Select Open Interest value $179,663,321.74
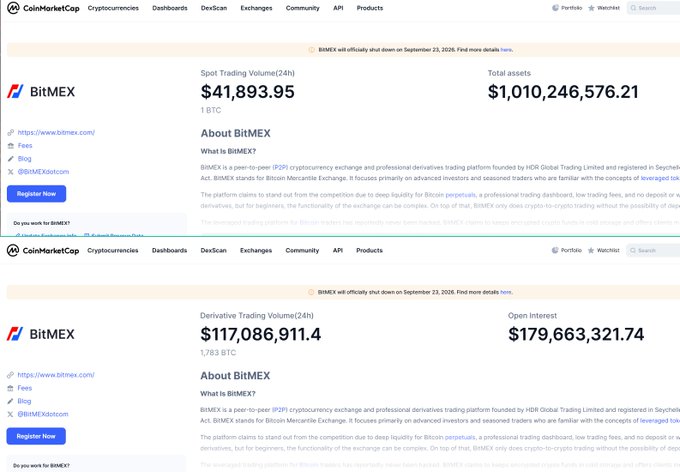 [x=576, y=334]
